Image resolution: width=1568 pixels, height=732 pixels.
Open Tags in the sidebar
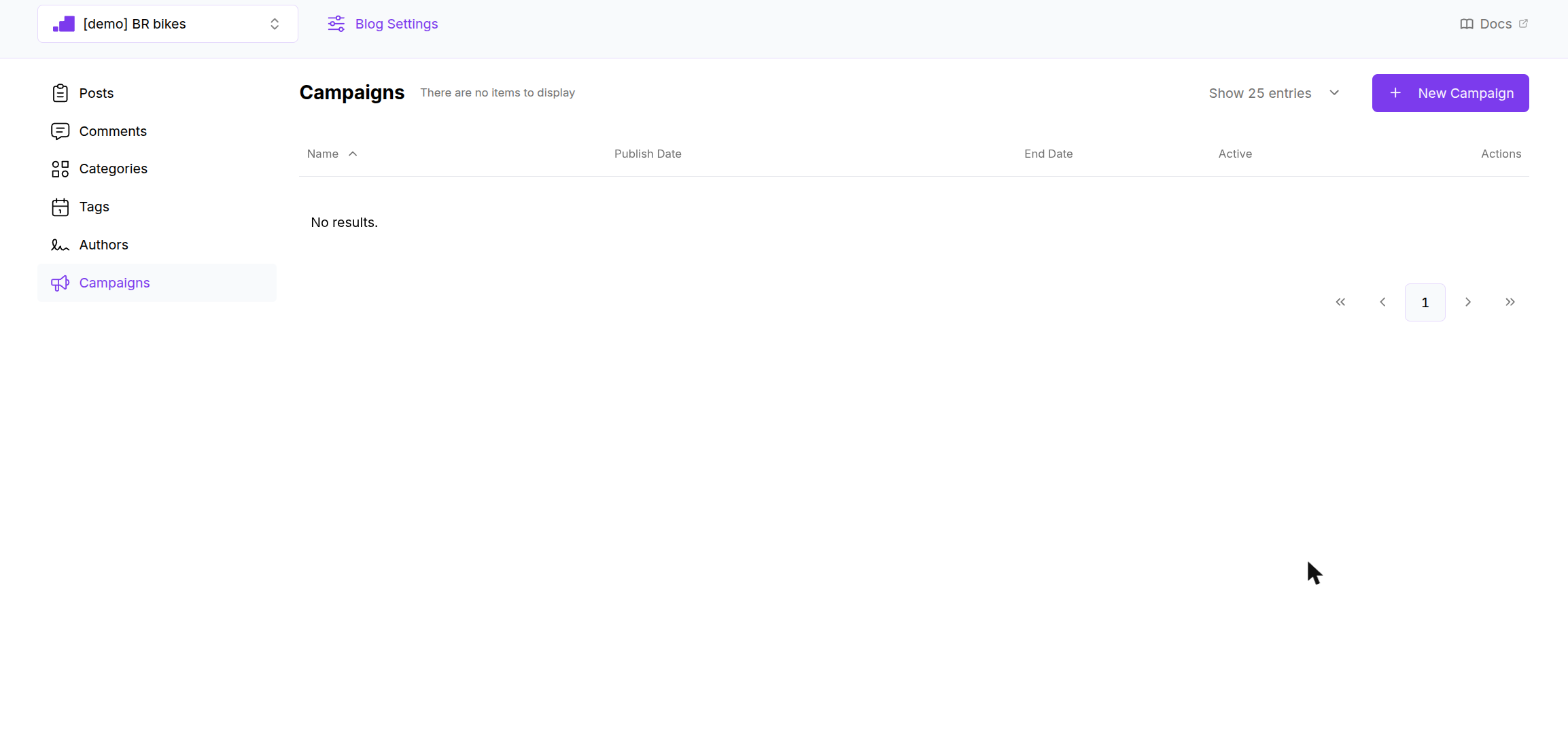(157, 207)
